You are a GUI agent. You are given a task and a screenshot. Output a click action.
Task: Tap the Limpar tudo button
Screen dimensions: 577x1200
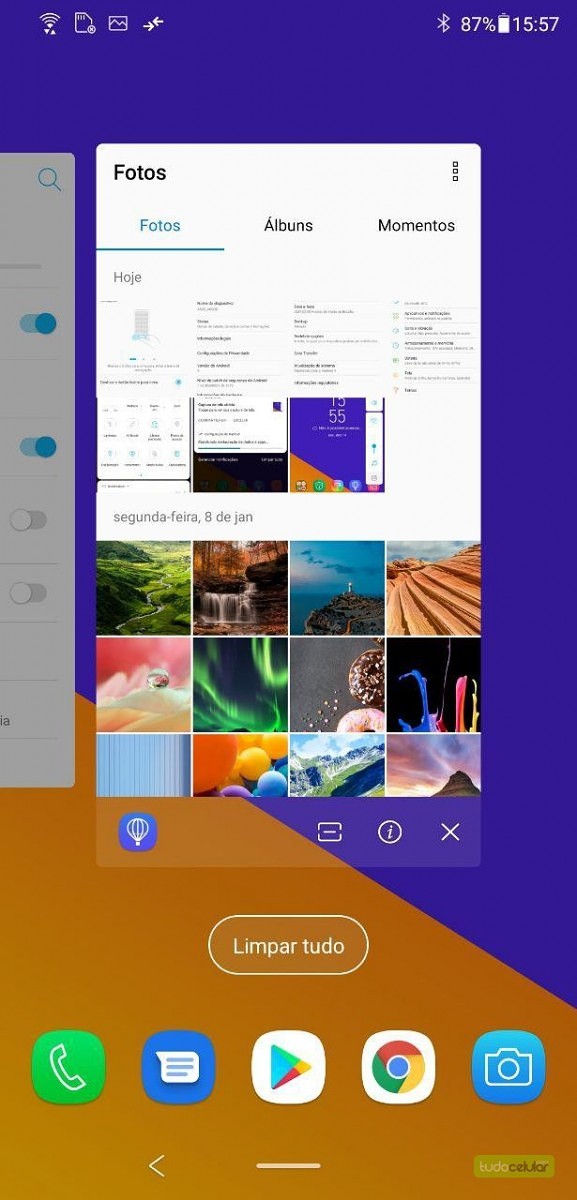pyautogui.click(x=288, y=945)
